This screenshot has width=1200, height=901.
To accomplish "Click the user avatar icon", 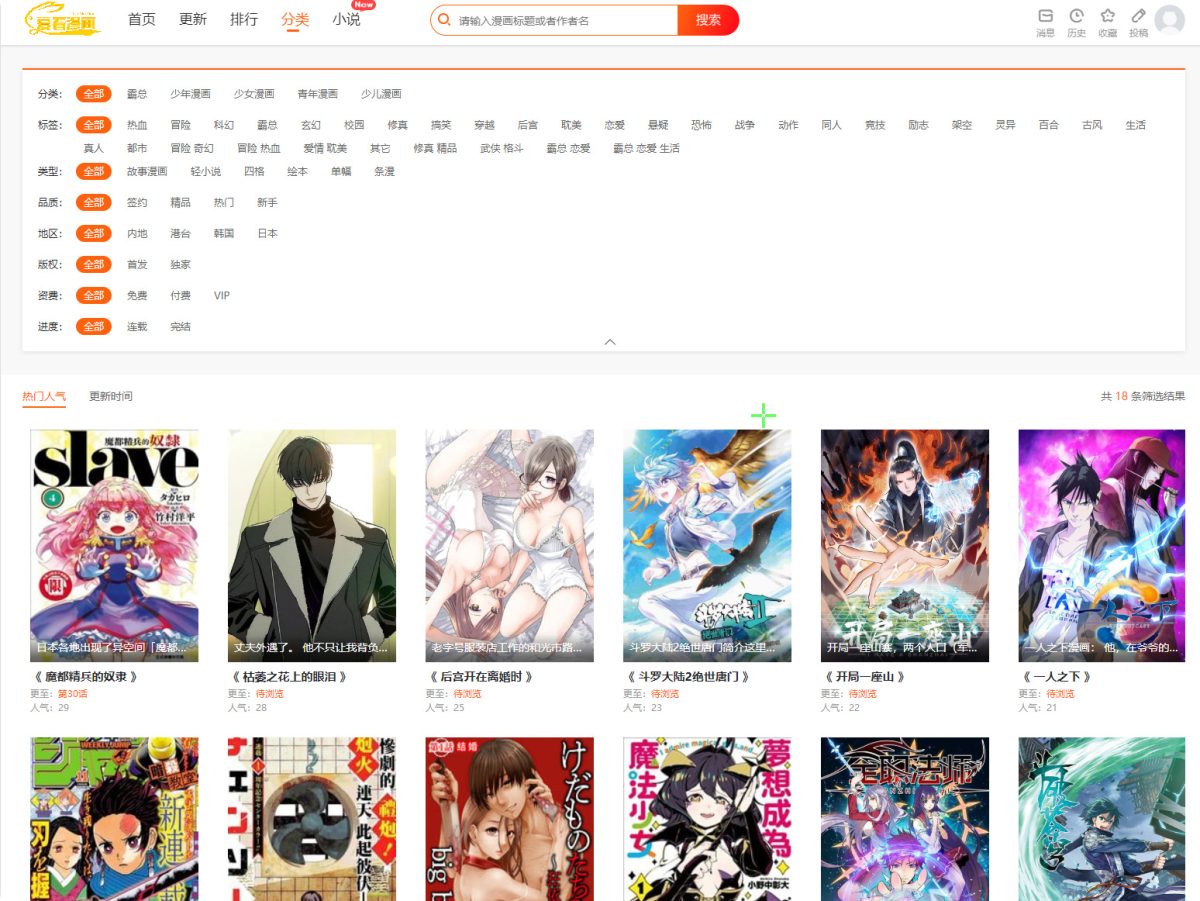I will [1169, 20].
